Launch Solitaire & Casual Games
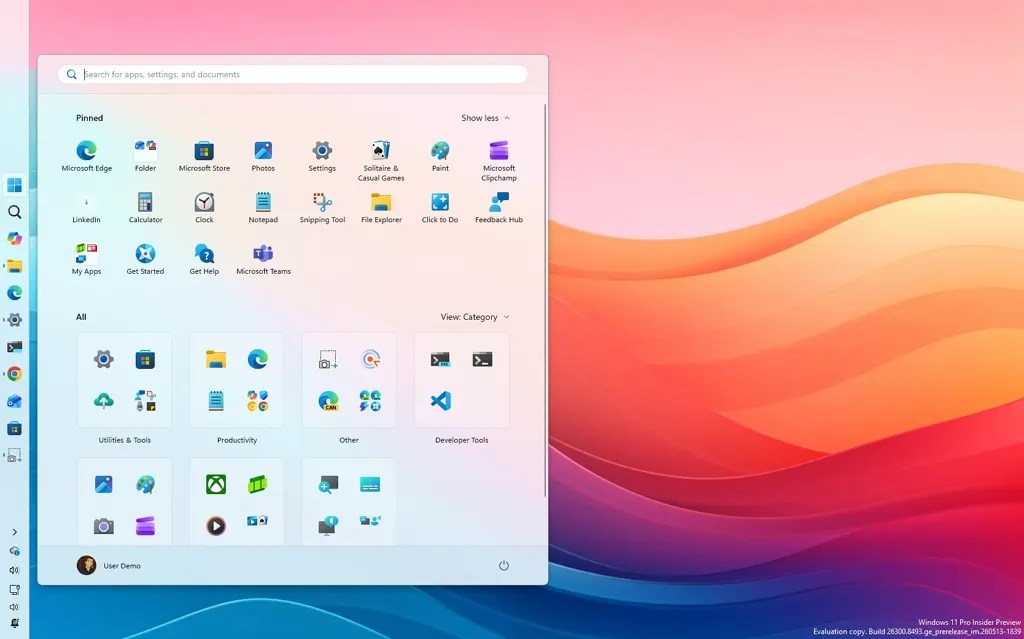1024x639 pixels. [x=381, y=161]
